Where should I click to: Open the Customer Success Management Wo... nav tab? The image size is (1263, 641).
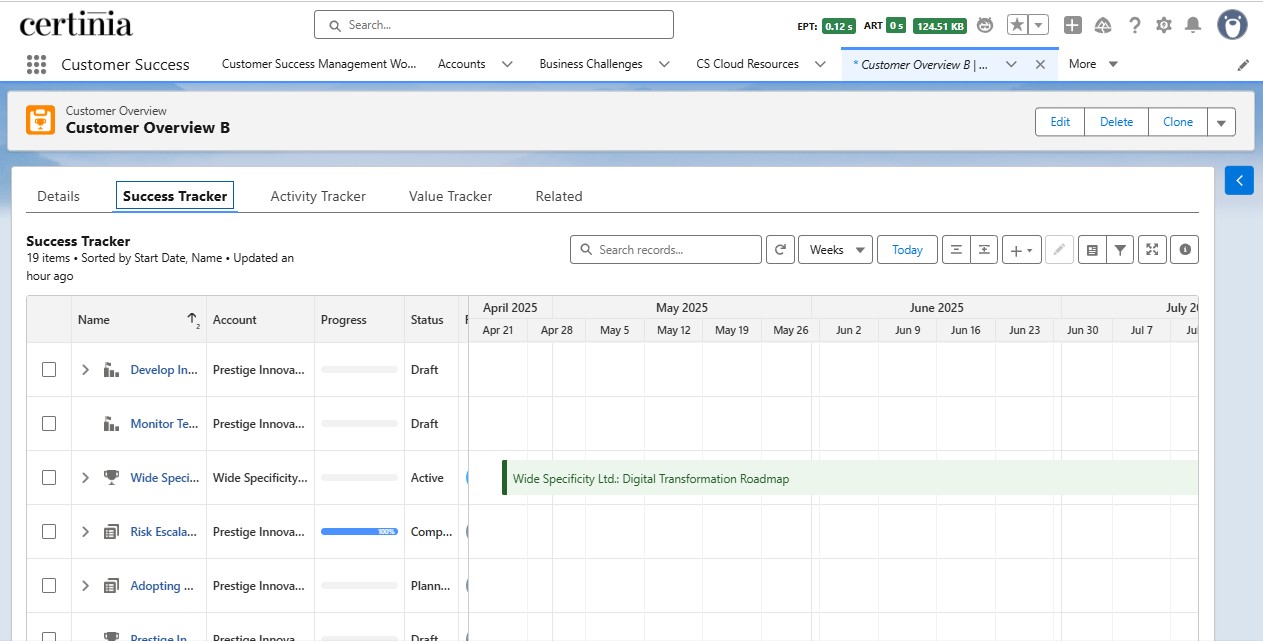319,64
